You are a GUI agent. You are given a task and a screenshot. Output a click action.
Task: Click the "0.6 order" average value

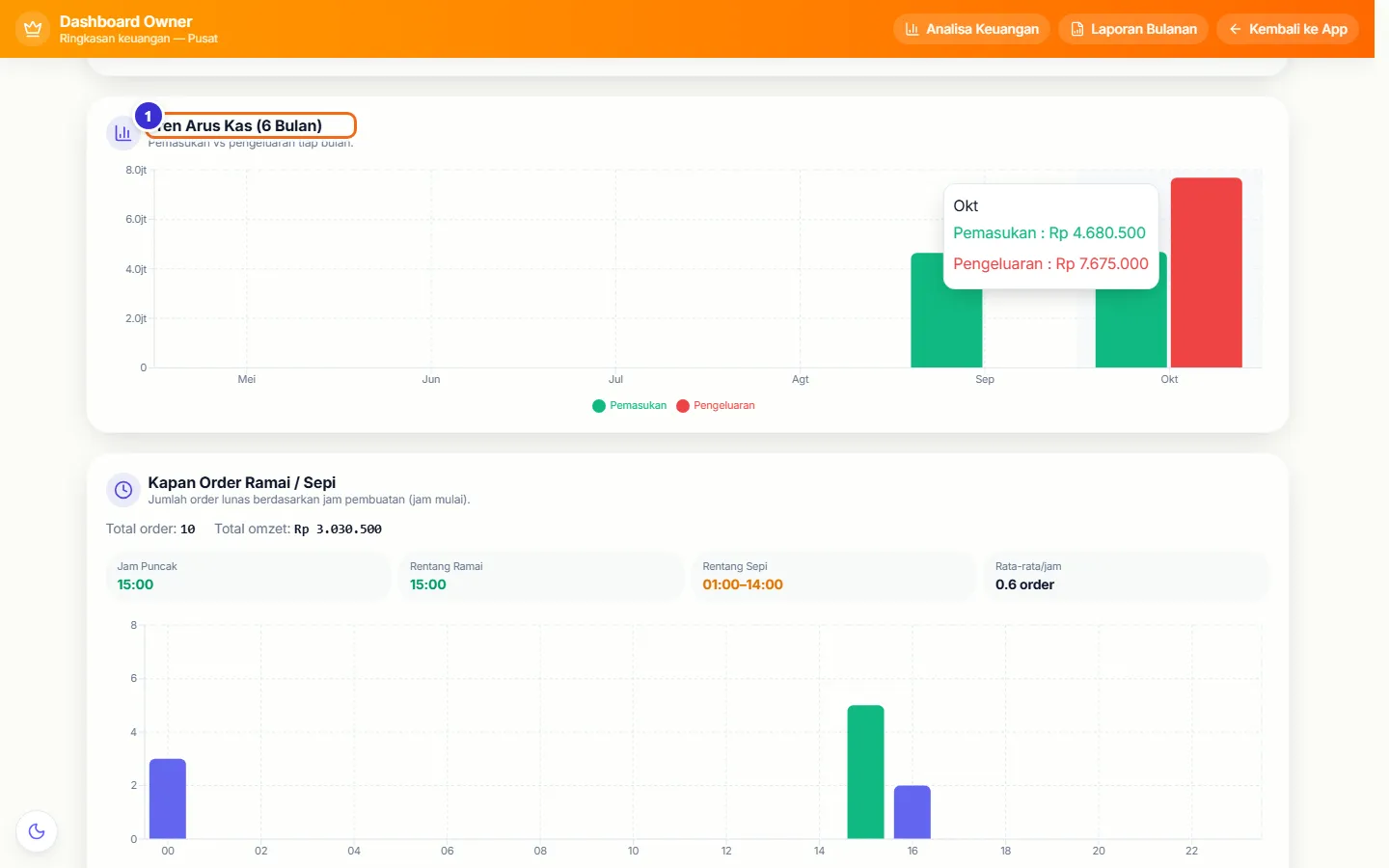[x=1024, y=584]
